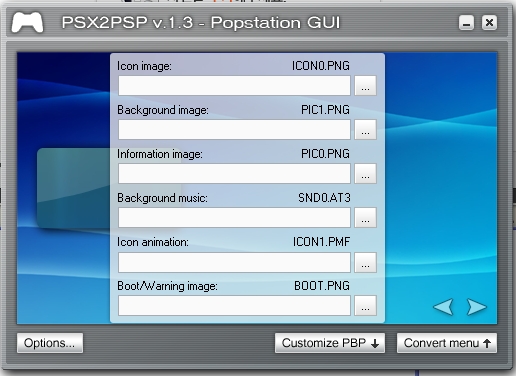Click the 'Boot/Warning image:' label
516x376 pixels.
tap(167, 286)
